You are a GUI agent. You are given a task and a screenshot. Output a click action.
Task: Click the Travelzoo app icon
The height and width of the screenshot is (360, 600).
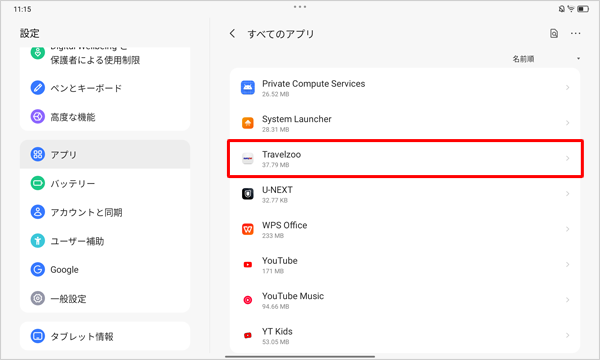point(248,158)
